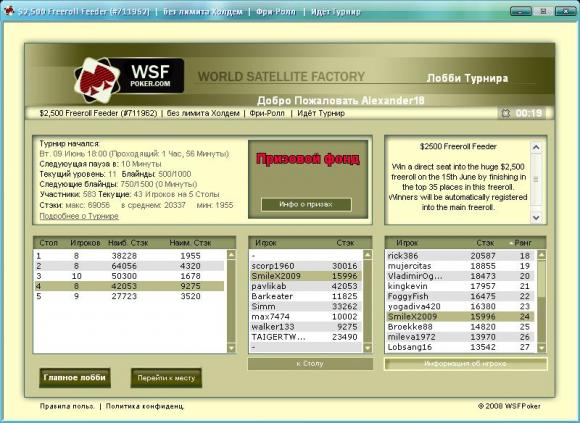The image size is (580, 423).
Task: Click scroll down arrow of ranking list
Action: [542, 348]
